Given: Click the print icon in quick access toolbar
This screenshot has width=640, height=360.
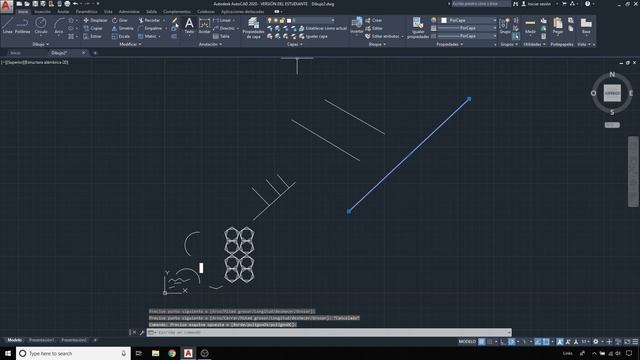Looking at the screenshot, I should coord(67,4).
